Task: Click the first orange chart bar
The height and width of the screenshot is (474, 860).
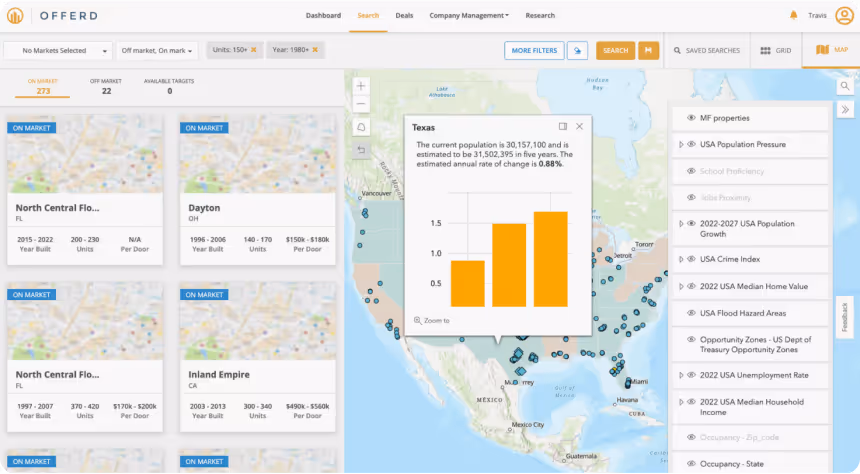Action: point(467,284)
